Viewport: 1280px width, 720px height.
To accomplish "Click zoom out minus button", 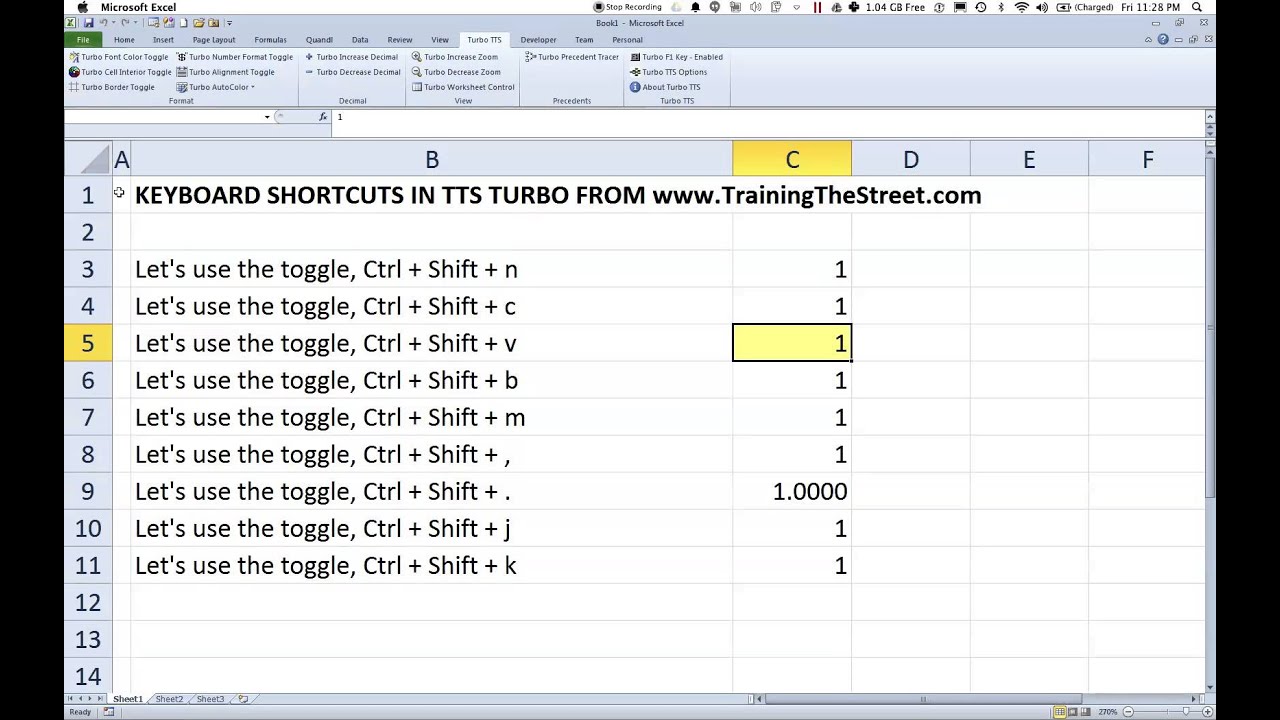I will click(x=1128, y=712).
